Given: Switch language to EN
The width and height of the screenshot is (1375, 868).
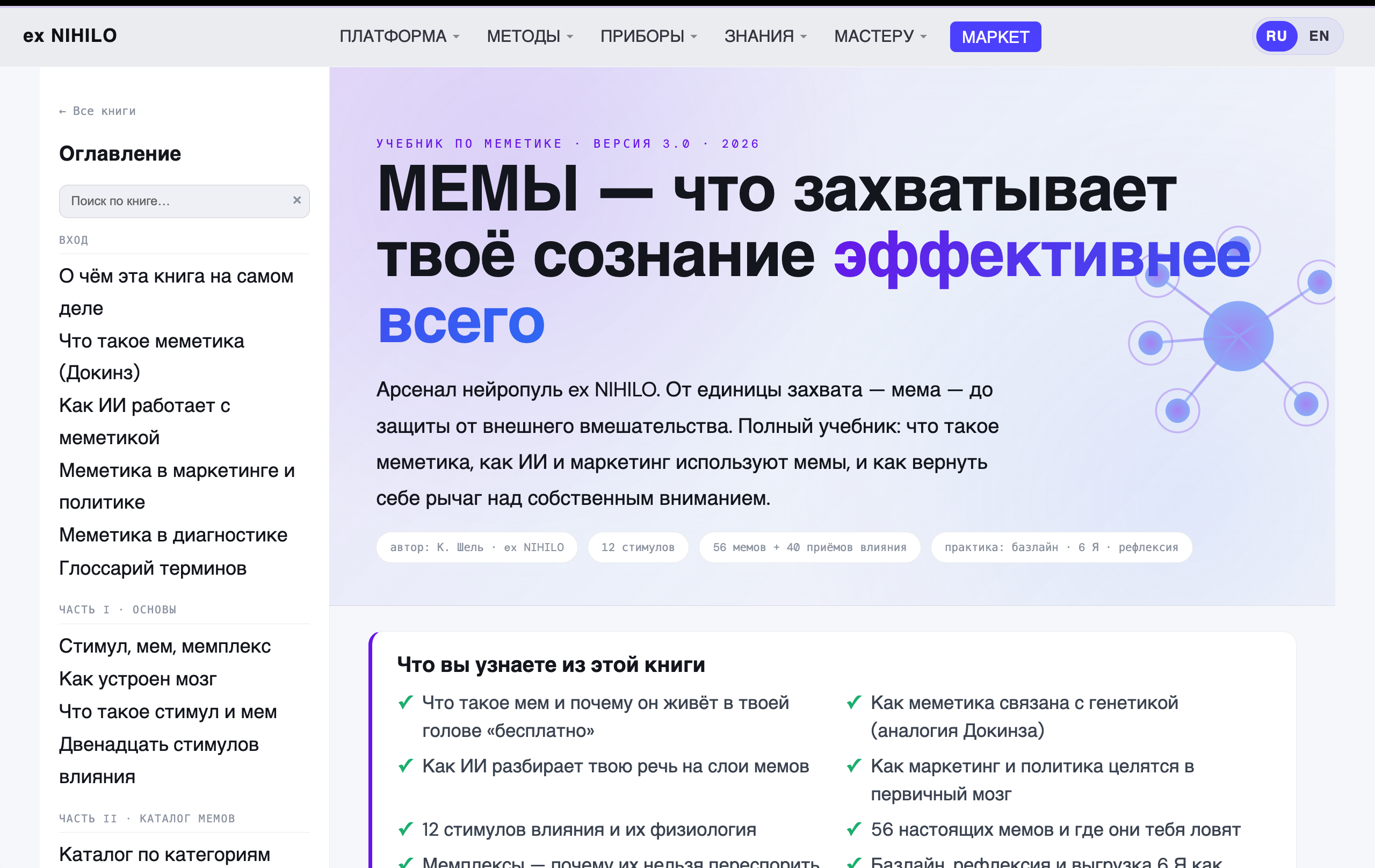Looking at the screenshot, I should point(1319,36).
